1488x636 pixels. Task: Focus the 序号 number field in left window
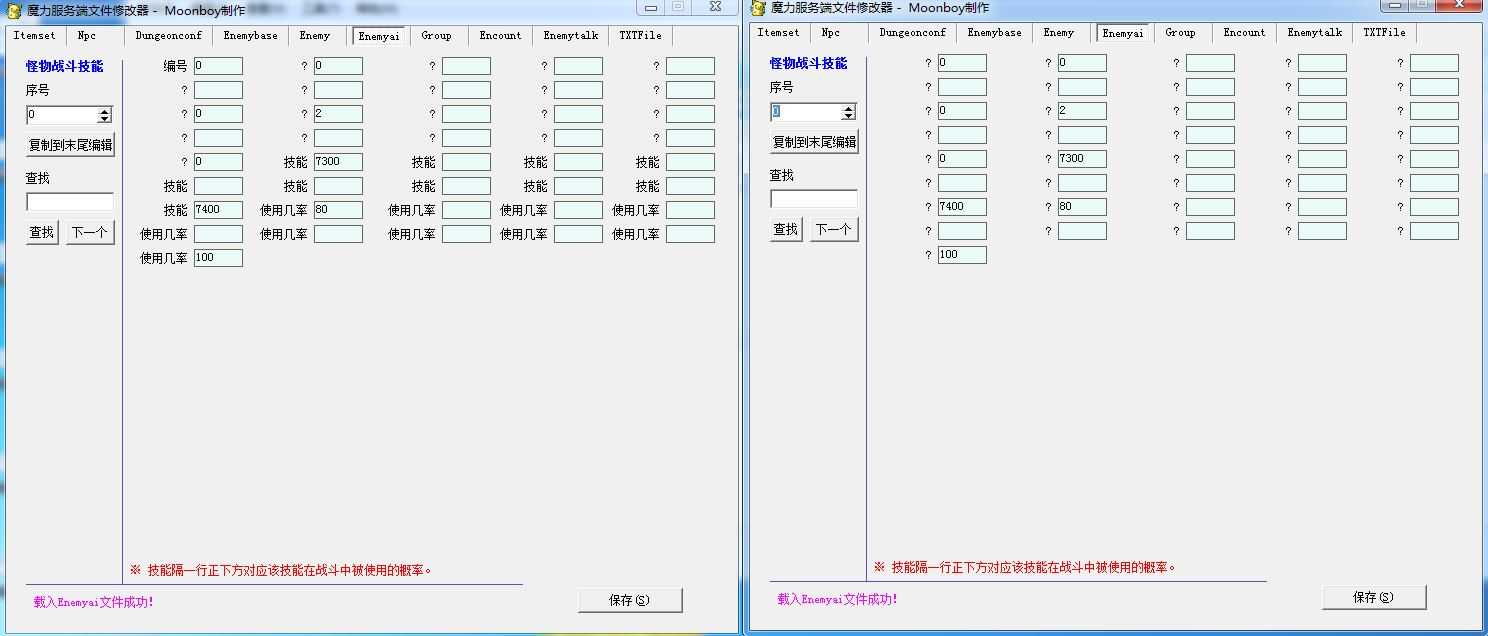62,114
